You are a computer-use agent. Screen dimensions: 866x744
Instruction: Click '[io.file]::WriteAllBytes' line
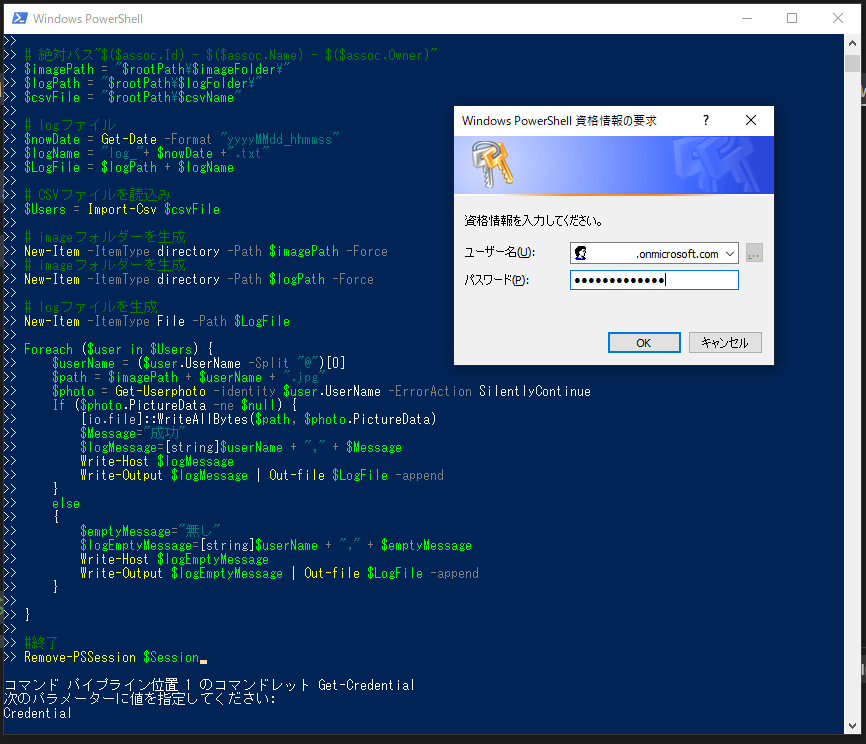[258, 419]
